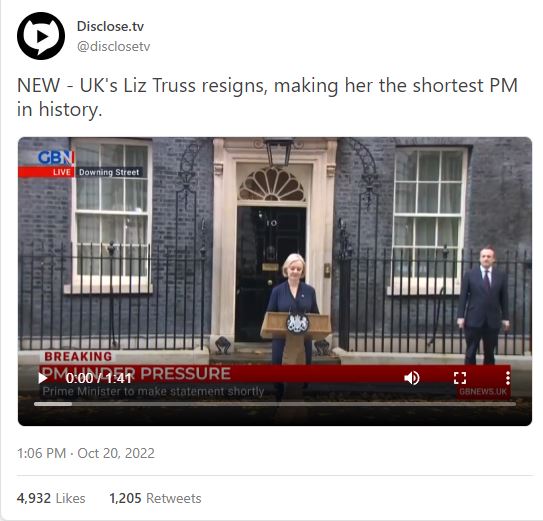This screenshot has height=521, width=543.
Task: Click the tweet text about Liz Truss
Action: (x=267, y=97)
